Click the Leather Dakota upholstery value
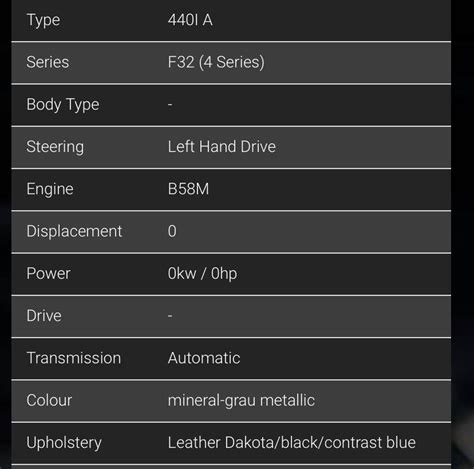This screenshot has height=469, width=474. coord(292,443)
